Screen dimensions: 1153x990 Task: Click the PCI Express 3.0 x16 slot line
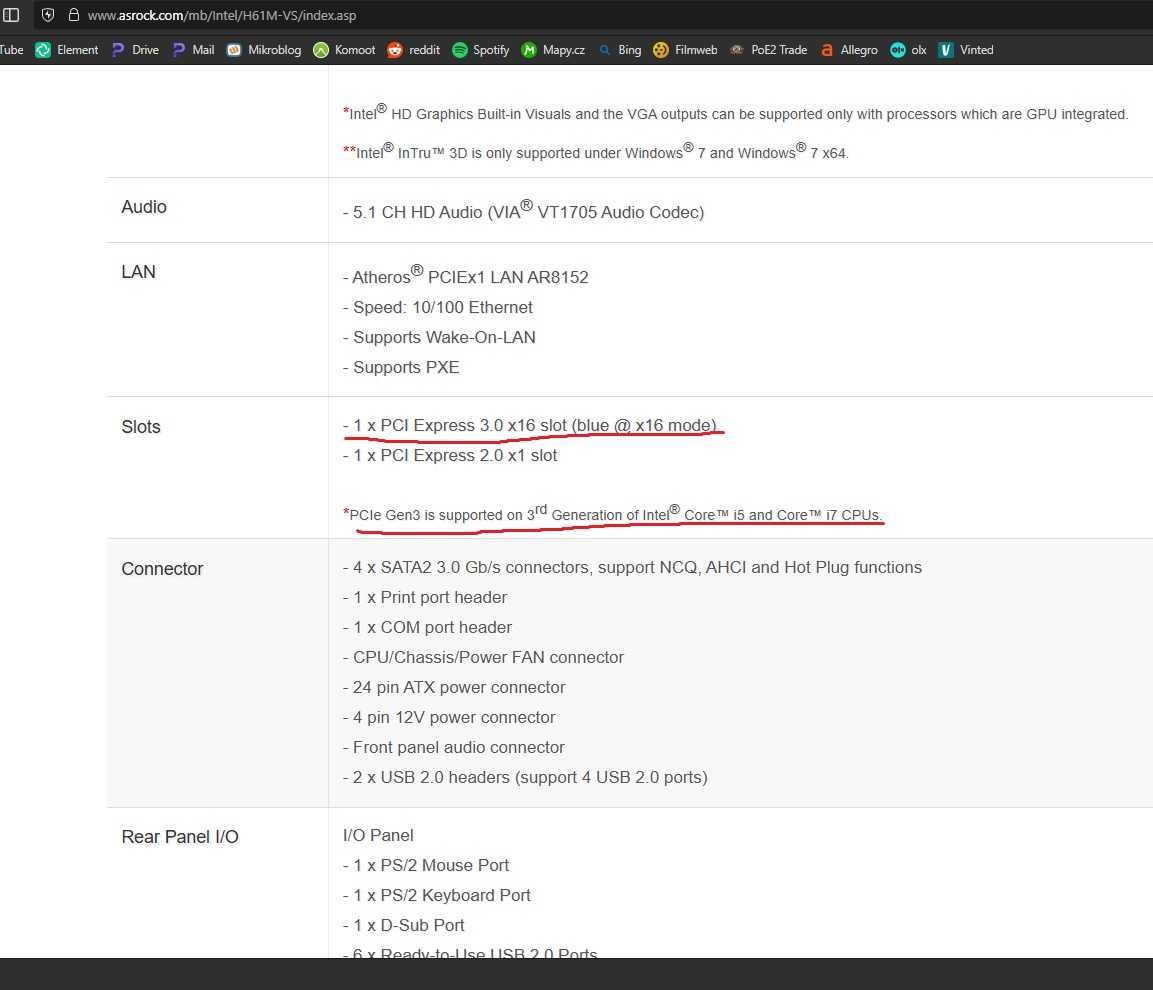(x=529, y=425)
